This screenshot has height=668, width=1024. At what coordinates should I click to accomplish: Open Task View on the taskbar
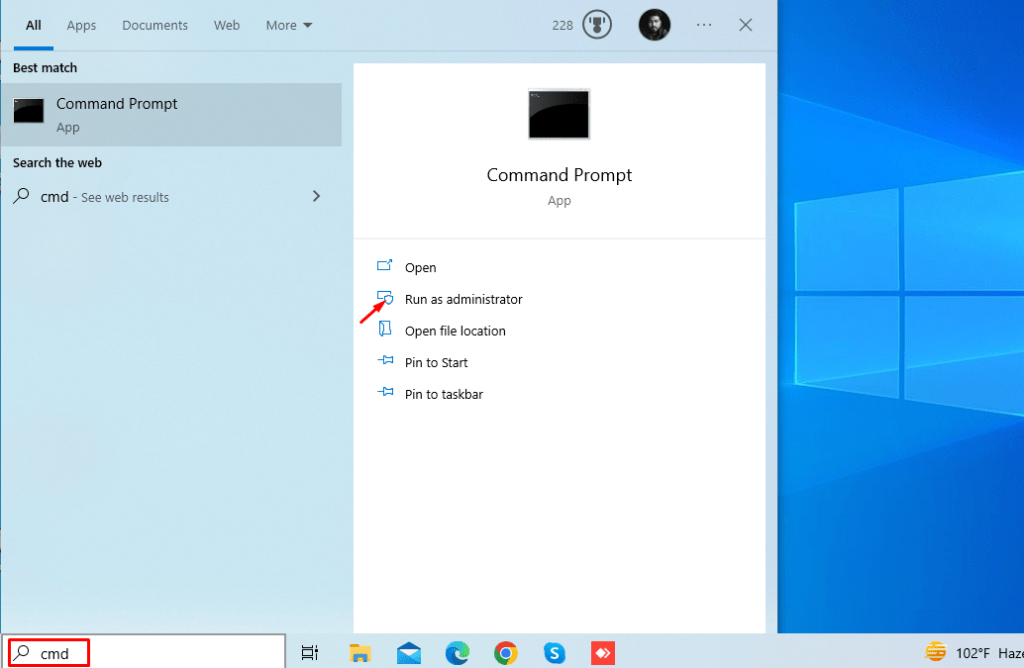coord(310,653)
